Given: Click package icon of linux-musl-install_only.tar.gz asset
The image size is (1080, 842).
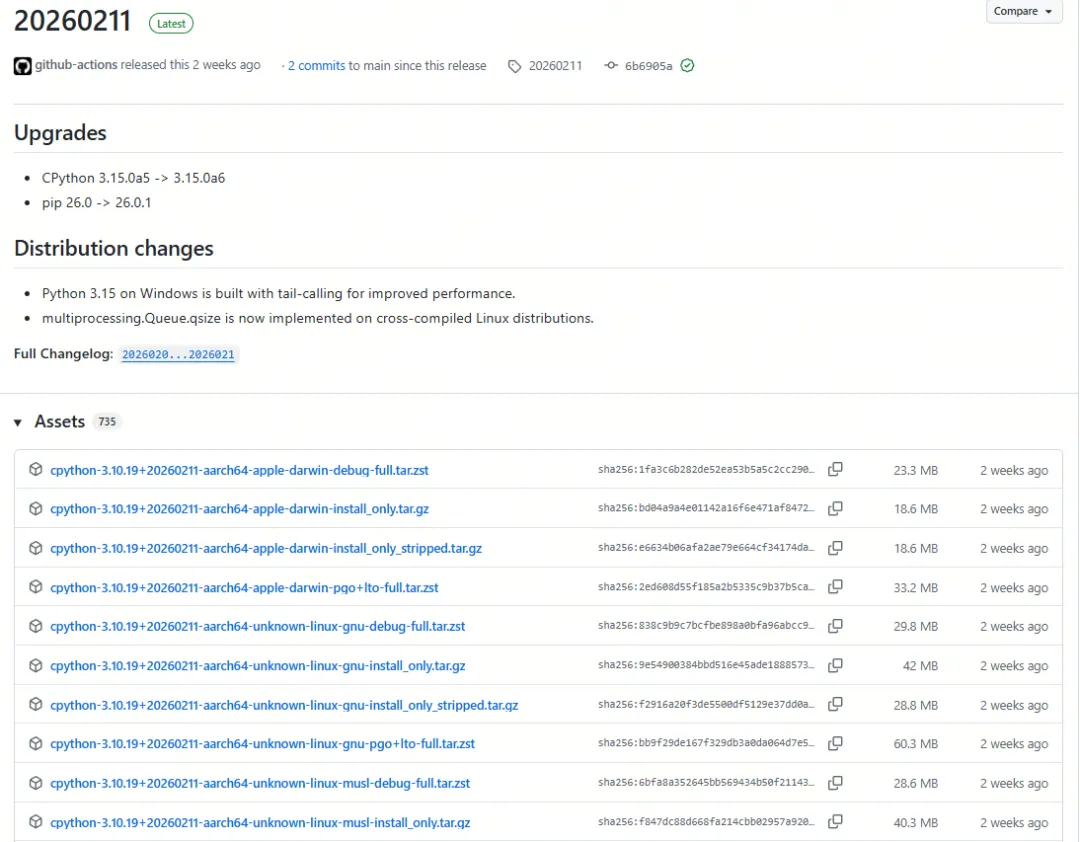Looking at the screenshot, I should [x=36, y=821].
